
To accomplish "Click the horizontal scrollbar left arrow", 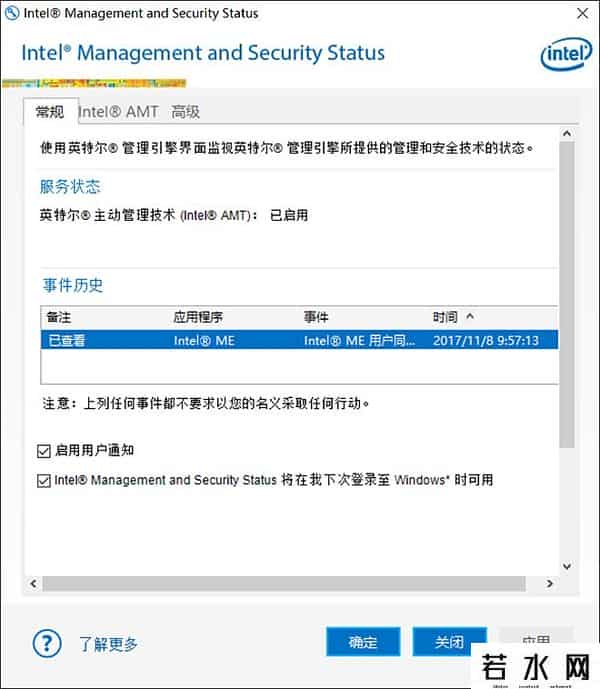I will [x=33, y=584].
